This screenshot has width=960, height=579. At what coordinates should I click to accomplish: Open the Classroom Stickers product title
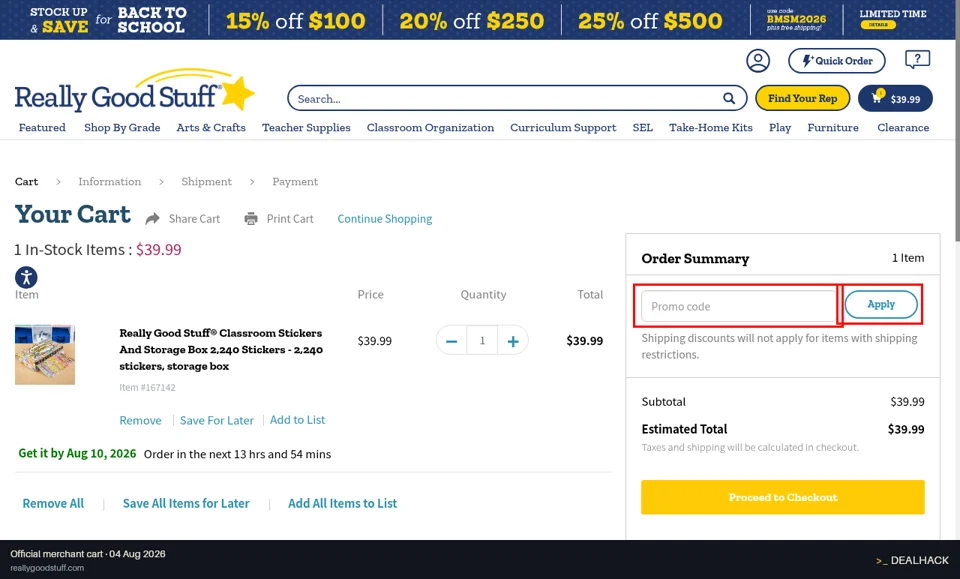point(221,349)
